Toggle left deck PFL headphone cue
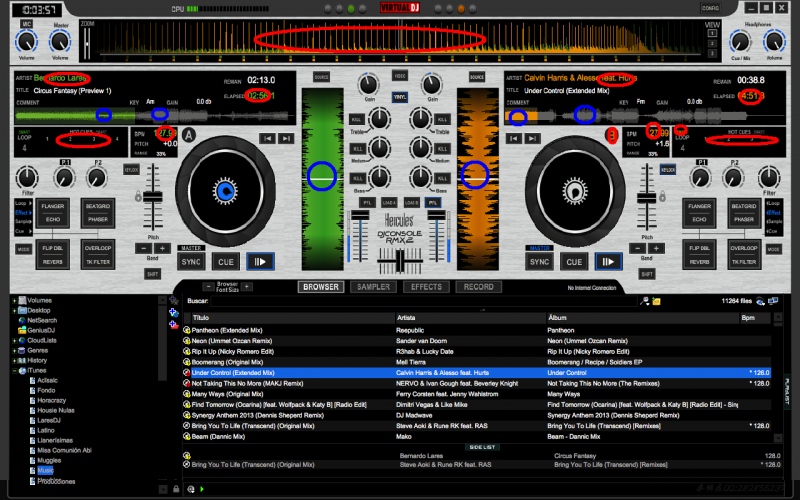This screenshot has height=500, width=800. point(367,203)
